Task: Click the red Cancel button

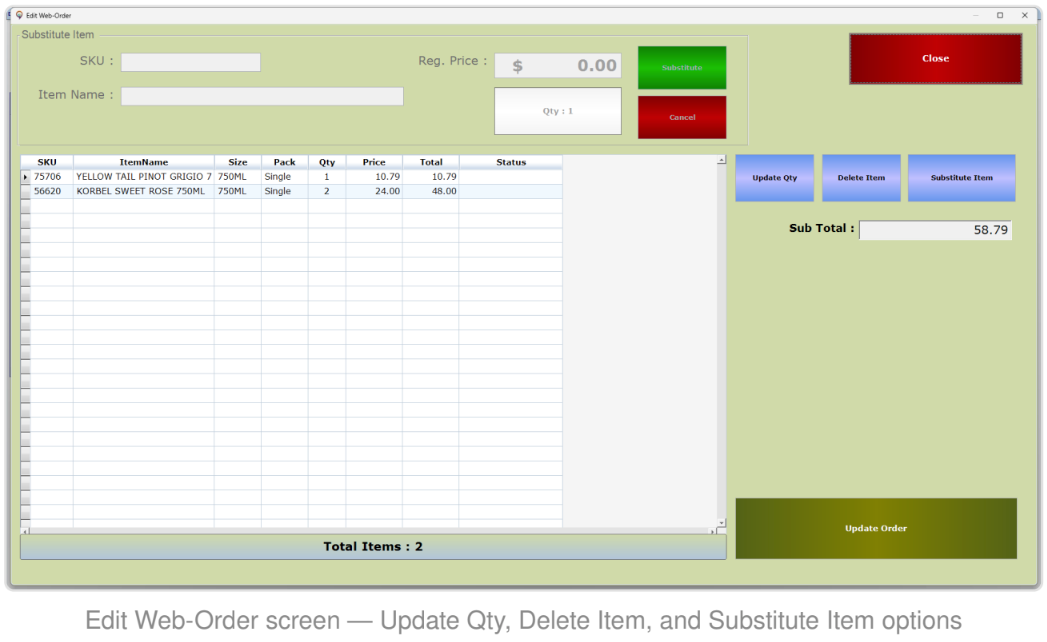Action: (682, 117)
